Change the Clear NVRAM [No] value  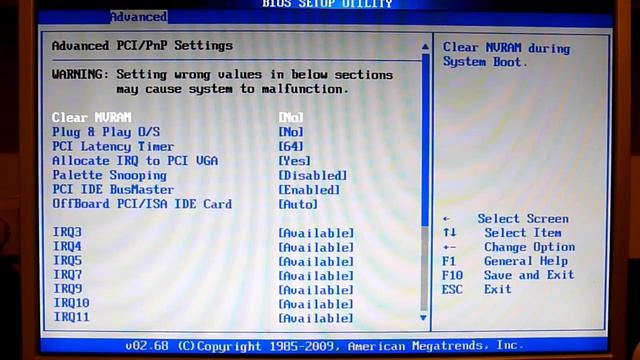(x=291, y=118)
